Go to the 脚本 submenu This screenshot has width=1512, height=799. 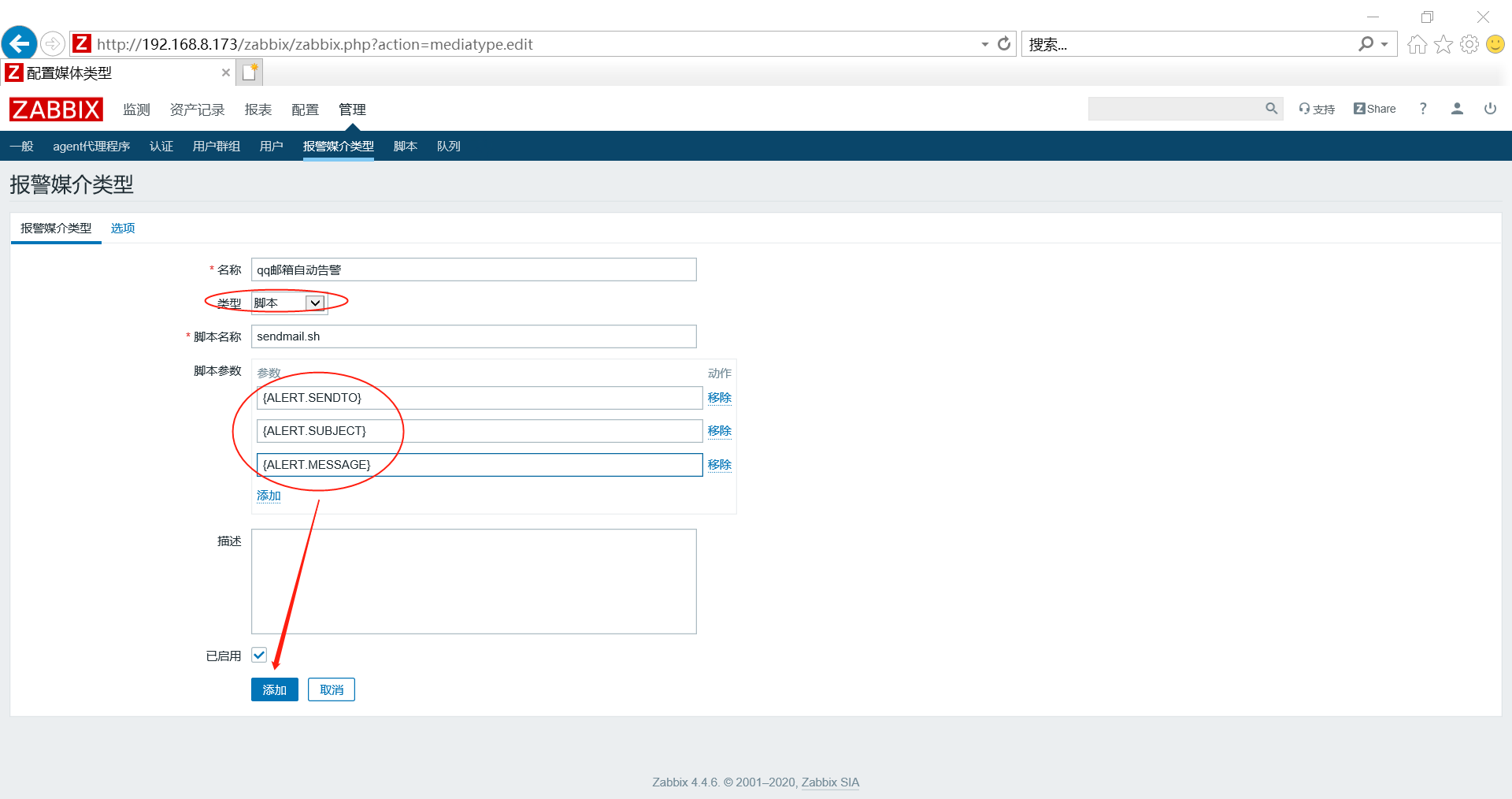point(406,147)
